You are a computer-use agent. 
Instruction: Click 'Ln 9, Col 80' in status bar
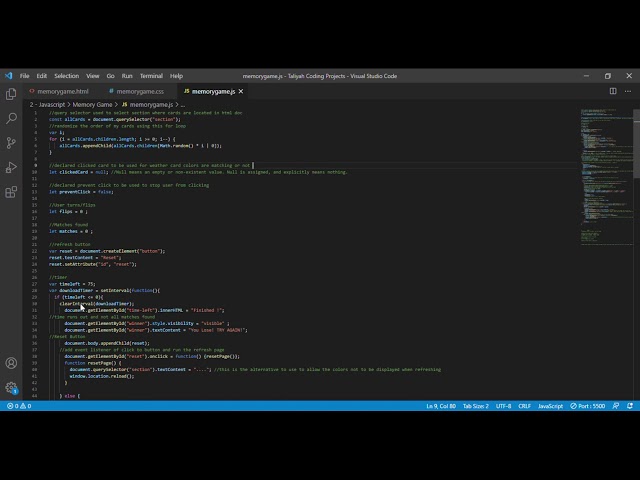point(441,406)
